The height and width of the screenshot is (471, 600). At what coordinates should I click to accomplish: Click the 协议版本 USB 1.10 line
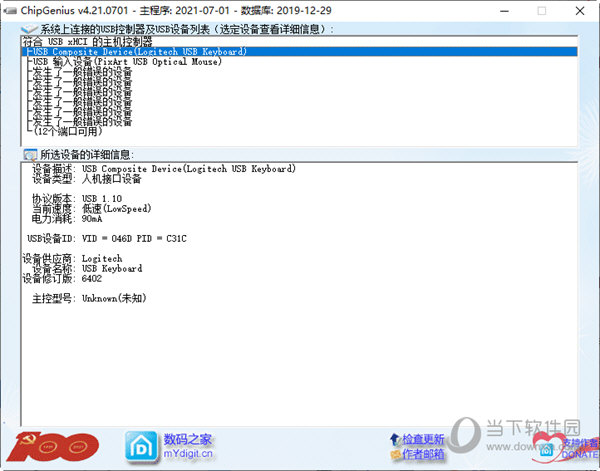pos(77,199)
